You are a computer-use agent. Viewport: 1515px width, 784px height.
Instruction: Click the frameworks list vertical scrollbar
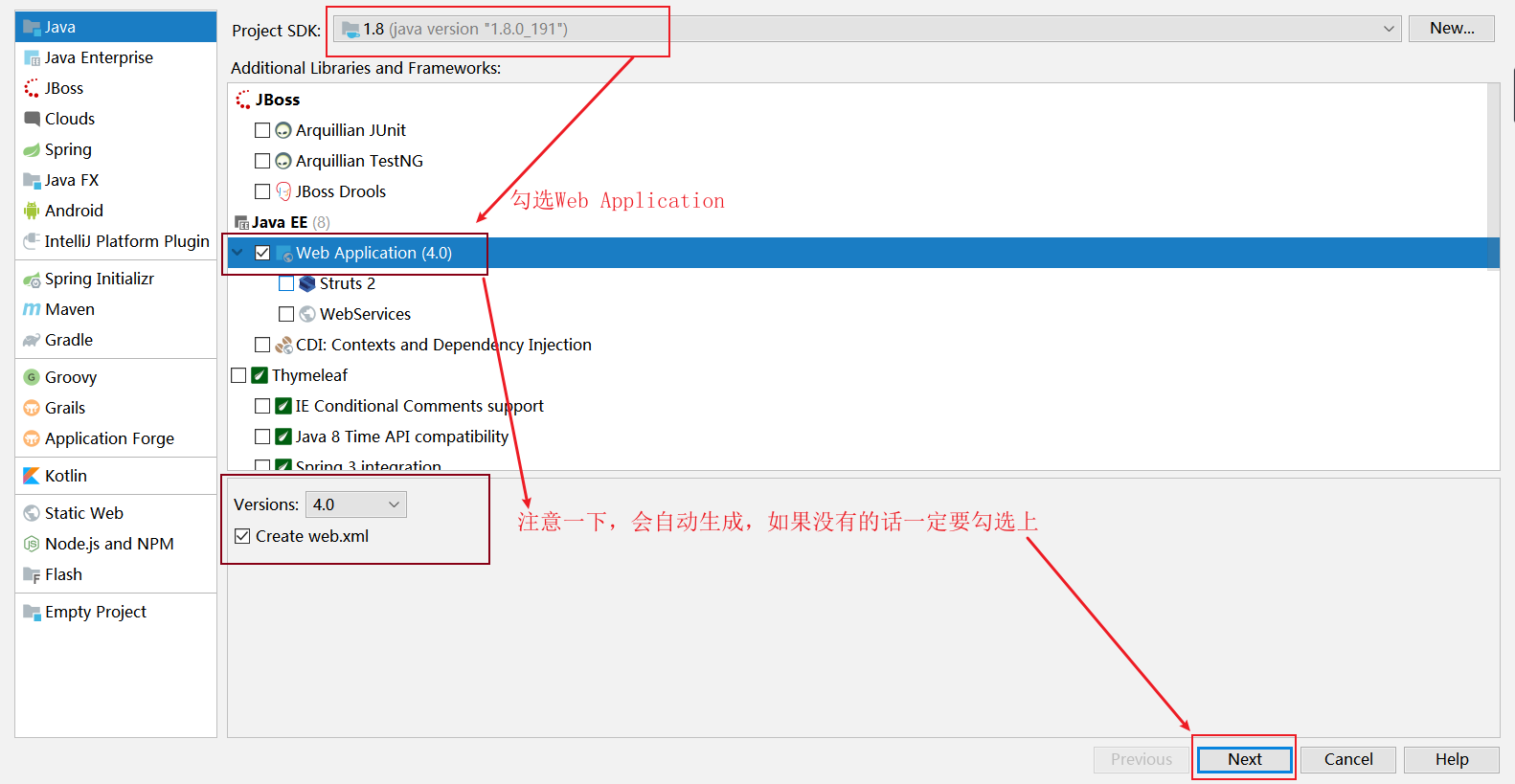click(x=1493, y=177)
